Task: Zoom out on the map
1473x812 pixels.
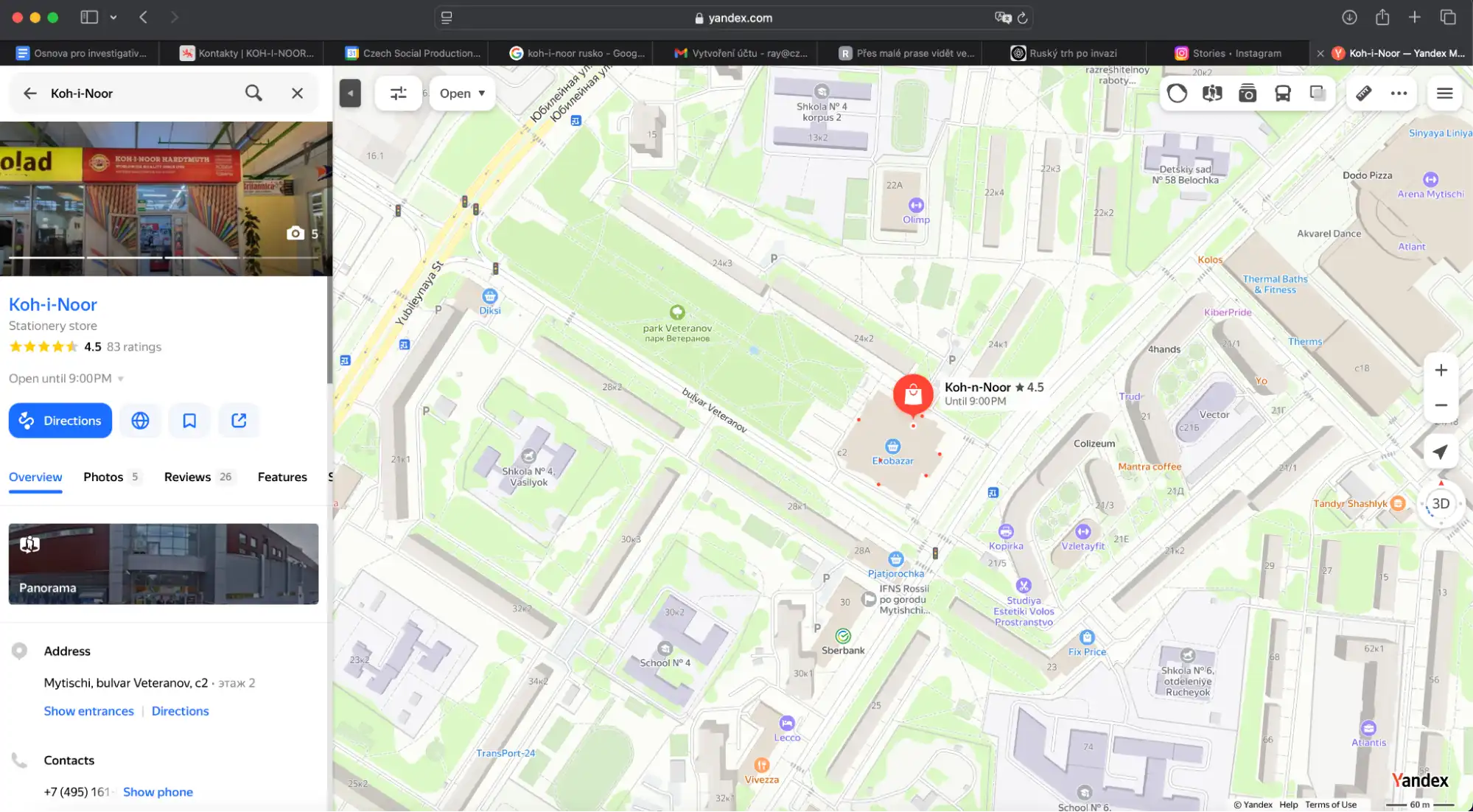Action: [1441, 405]
